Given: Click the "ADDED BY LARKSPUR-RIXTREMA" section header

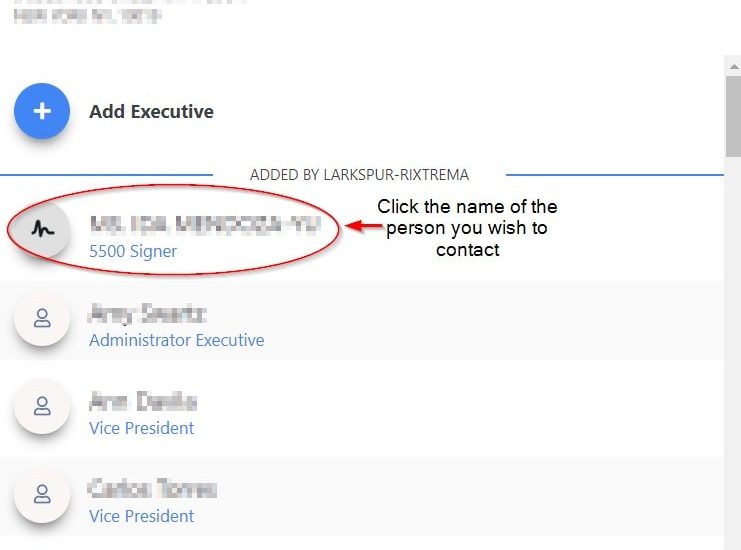Looking at the screenshot, I should pyautogui.click(x=359, y=174).
